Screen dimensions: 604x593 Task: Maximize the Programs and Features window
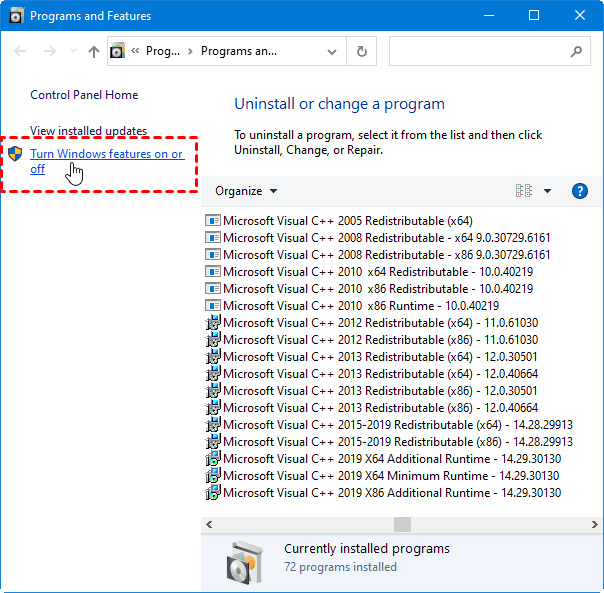click(x=534, y=15)
